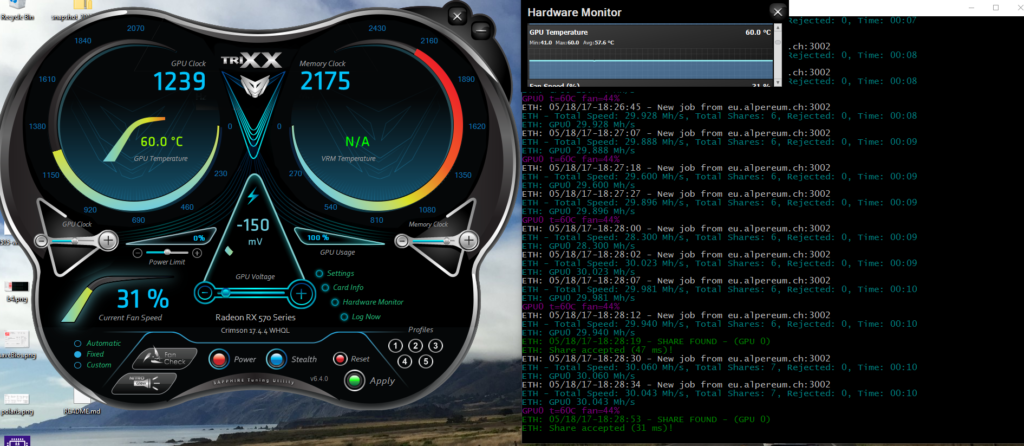1024x446 pixels.
Task: Load profile 3
Action: (x=436, y=345)
